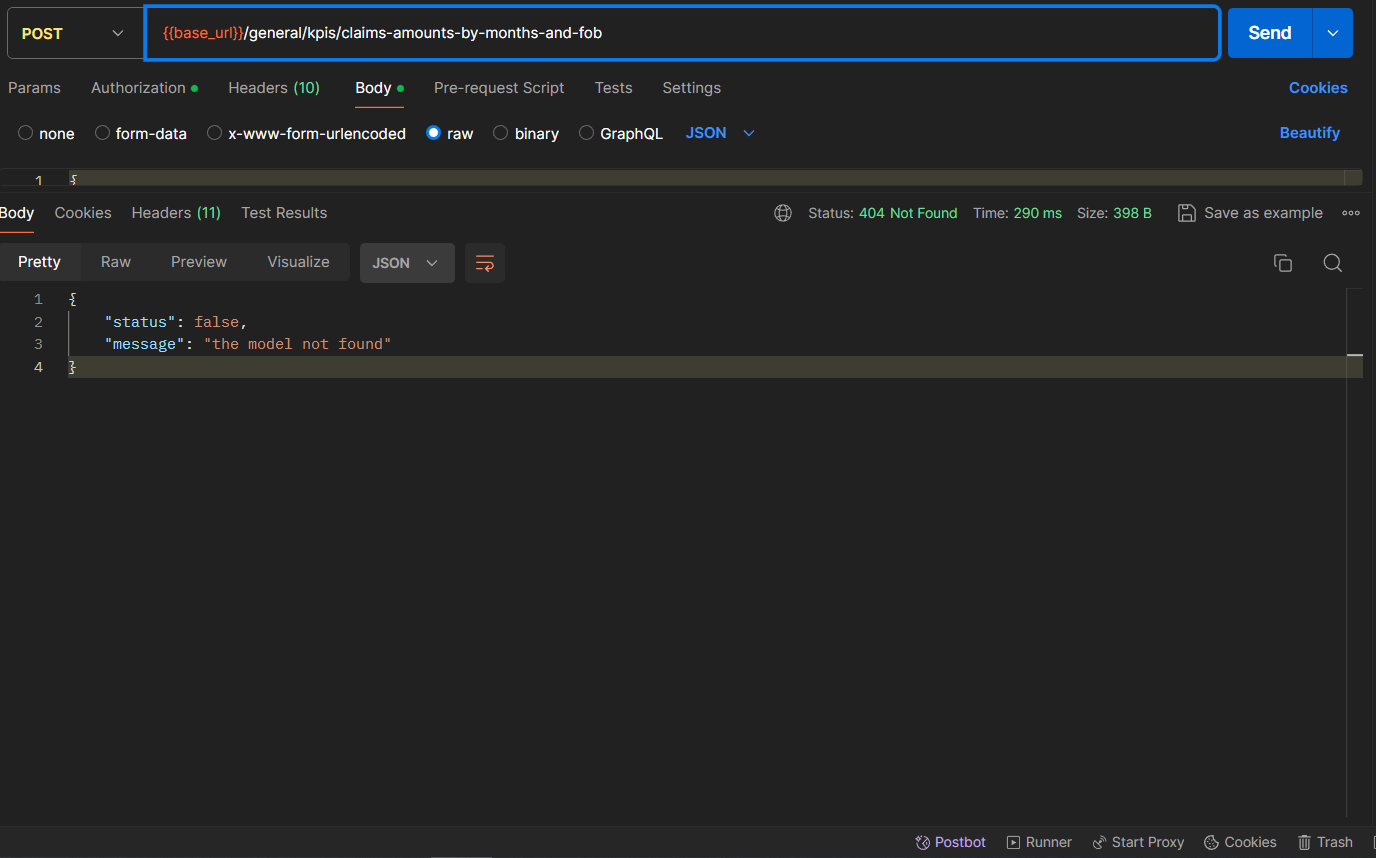Copy the response body with copy icon
Image resolution: width=1376 pixels, height=858 pixels.
tap(1282, 263)
